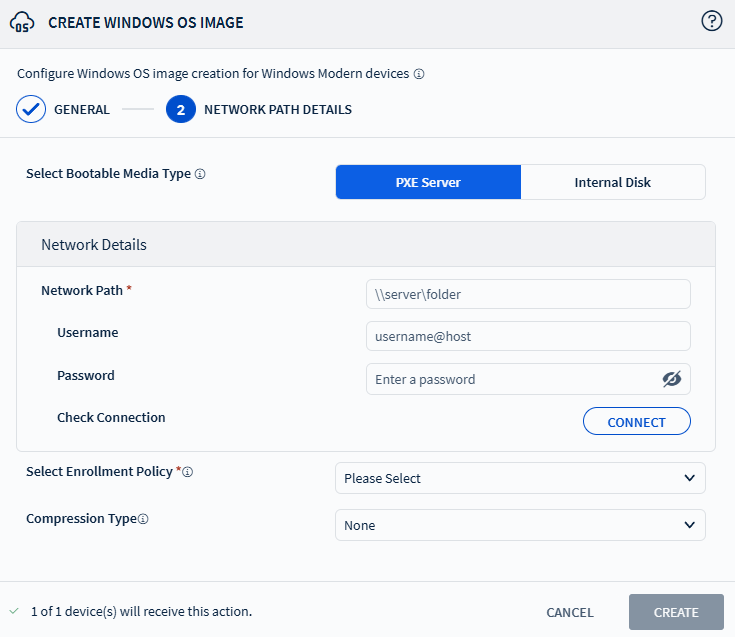Click the Cancel button

569,612
